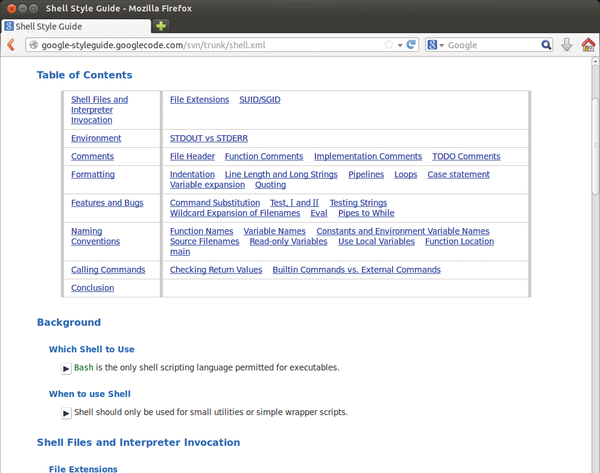600x473 pixels.
Task: Open the Eval link
Action: coord(319,213)
